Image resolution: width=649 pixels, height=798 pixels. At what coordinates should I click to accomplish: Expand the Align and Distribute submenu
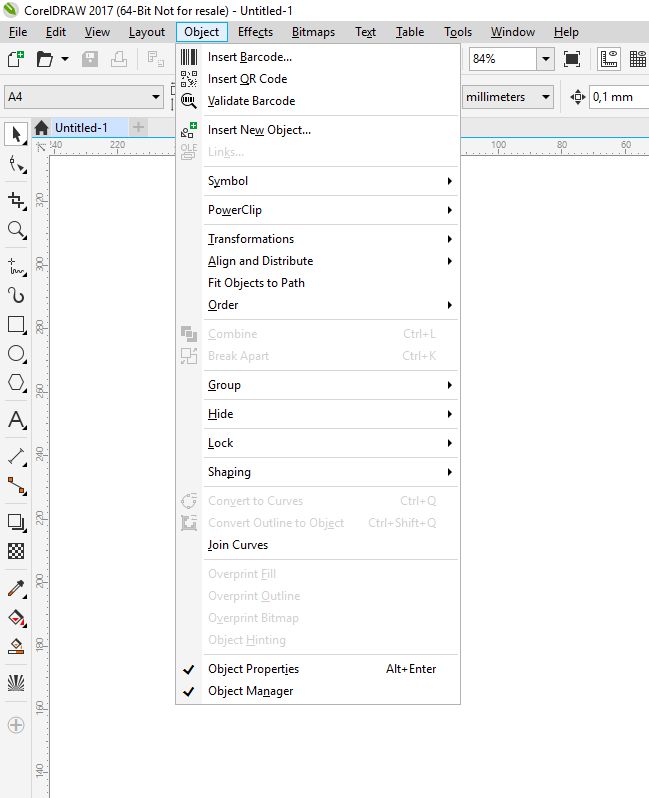318,261
